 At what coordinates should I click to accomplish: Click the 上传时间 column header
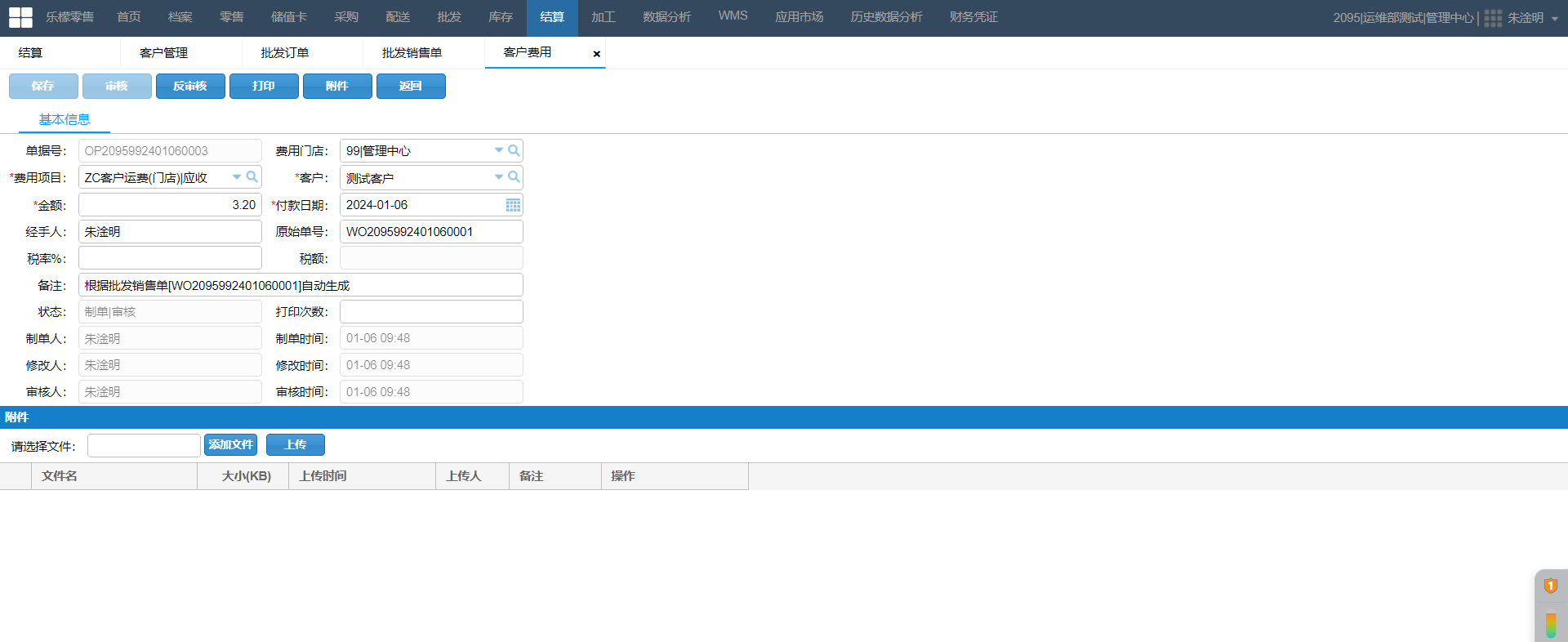pos(363,476)
